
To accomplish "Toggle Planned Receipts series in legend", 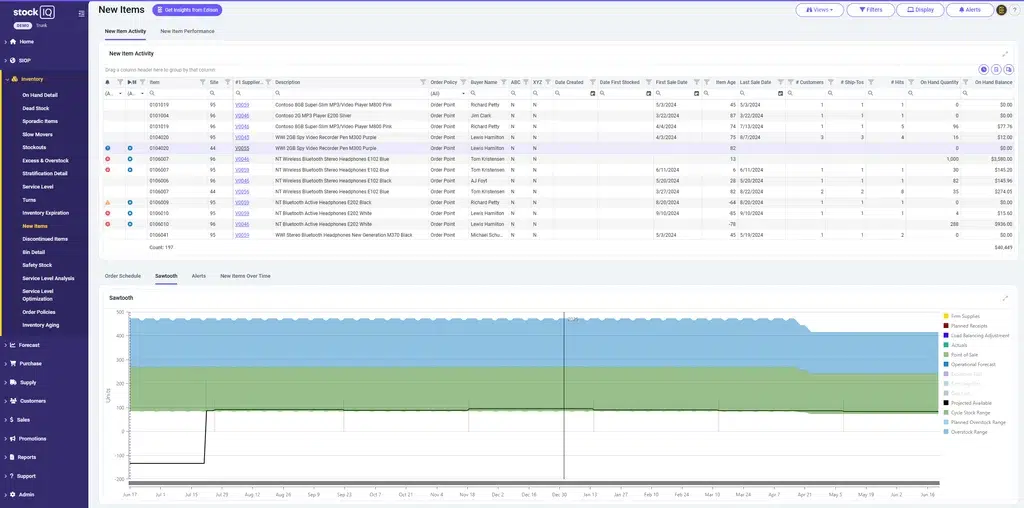I will coord(965,326).
